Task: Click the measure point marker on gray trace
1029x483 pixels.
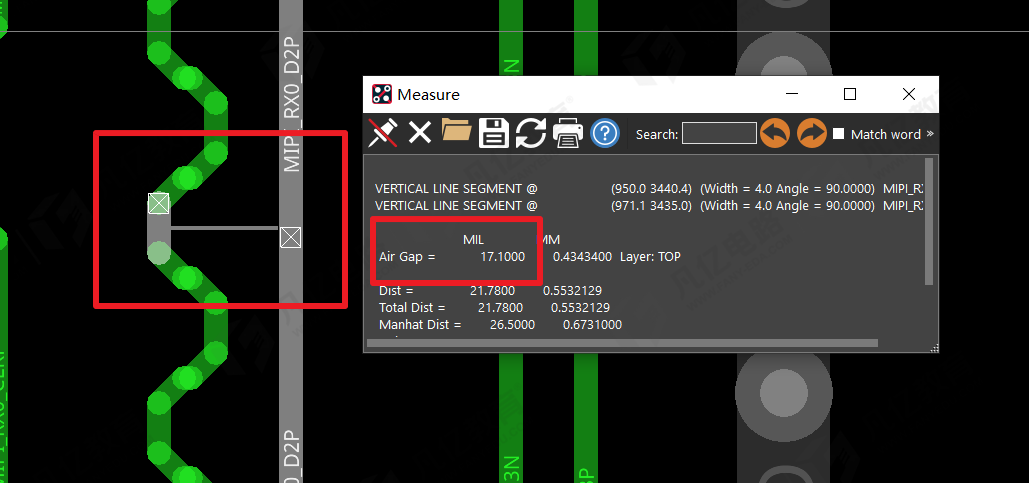Action: [x=291, y=237]
